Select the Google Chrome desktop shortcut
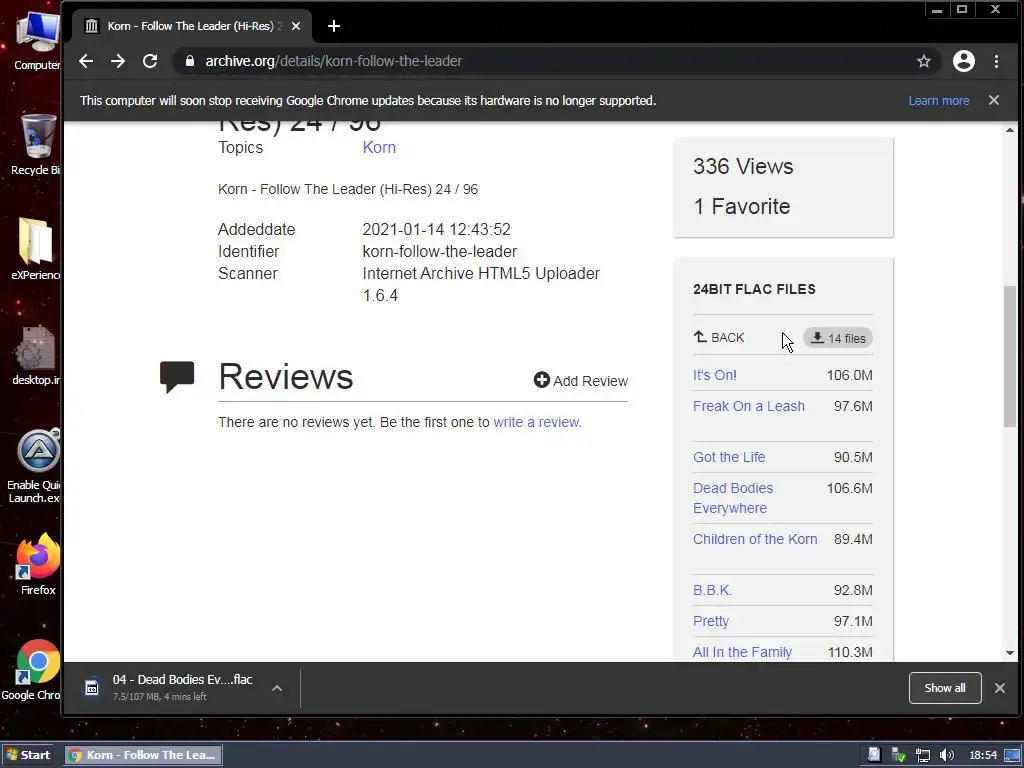Viewport: 1024px width, 768px height. 34,670
